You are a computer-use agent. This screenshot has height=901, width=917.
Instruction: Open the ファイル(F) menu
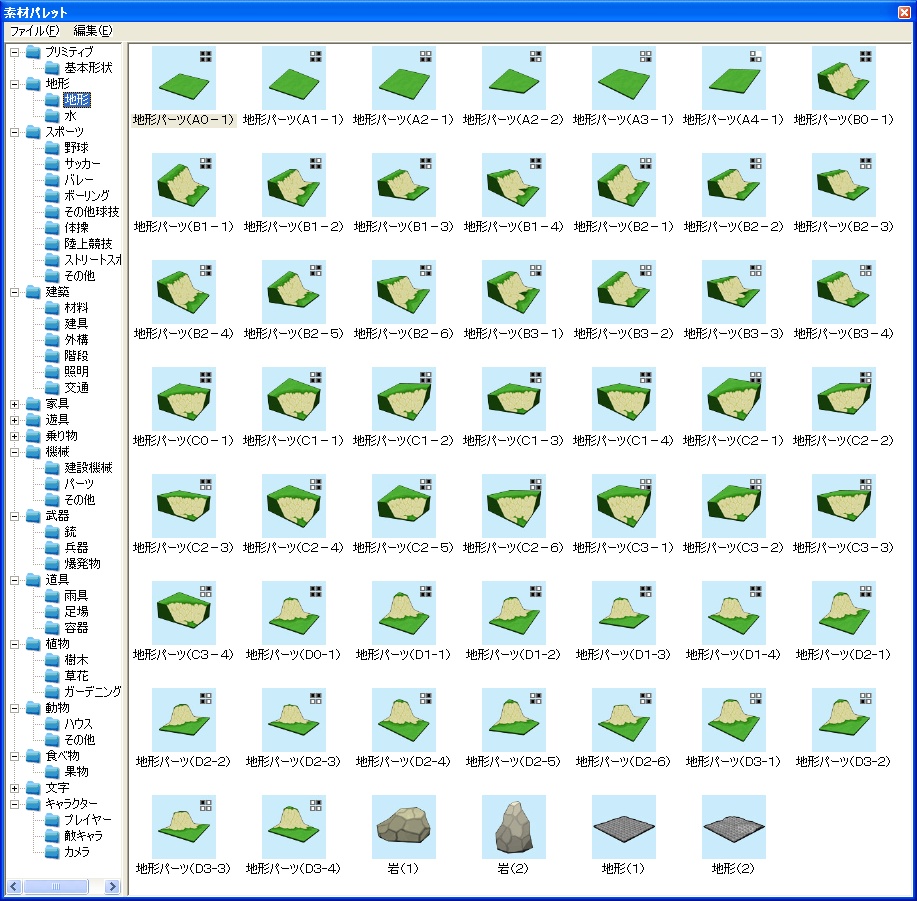coord(34,31)
